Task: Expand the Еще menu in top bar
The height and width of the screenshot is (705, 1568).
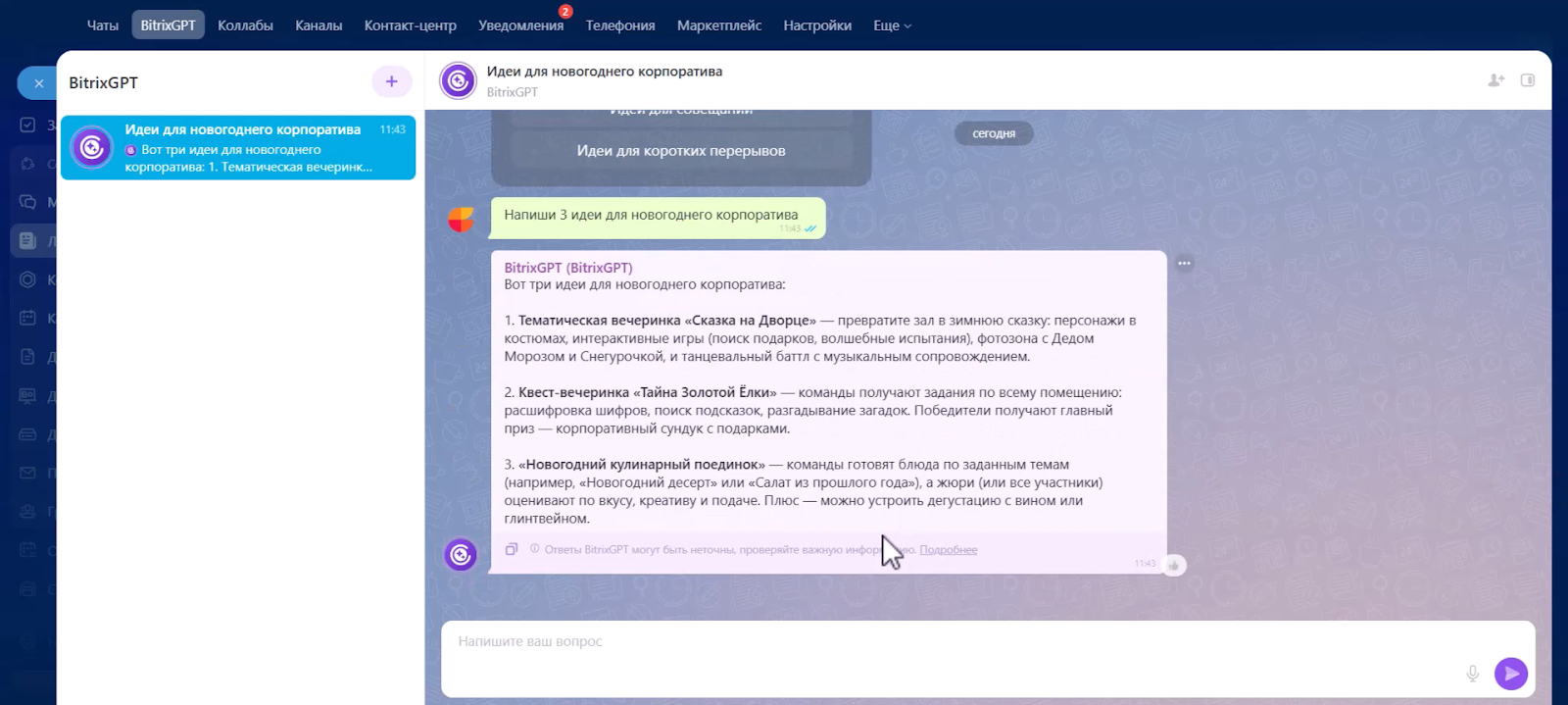Action: 892,25
